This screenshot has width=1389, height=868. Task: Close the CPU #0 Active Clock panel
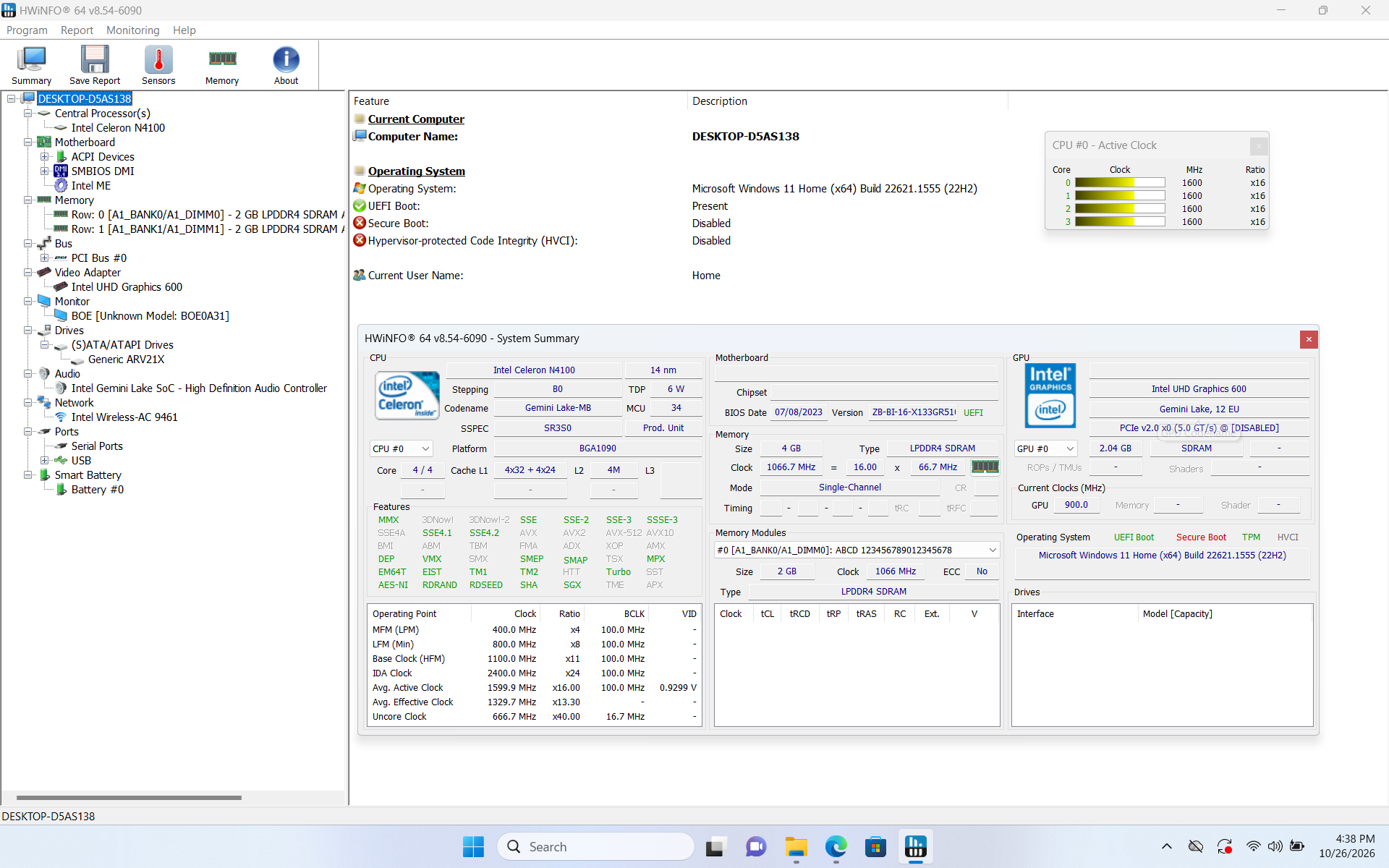[x=1259, y=146]
